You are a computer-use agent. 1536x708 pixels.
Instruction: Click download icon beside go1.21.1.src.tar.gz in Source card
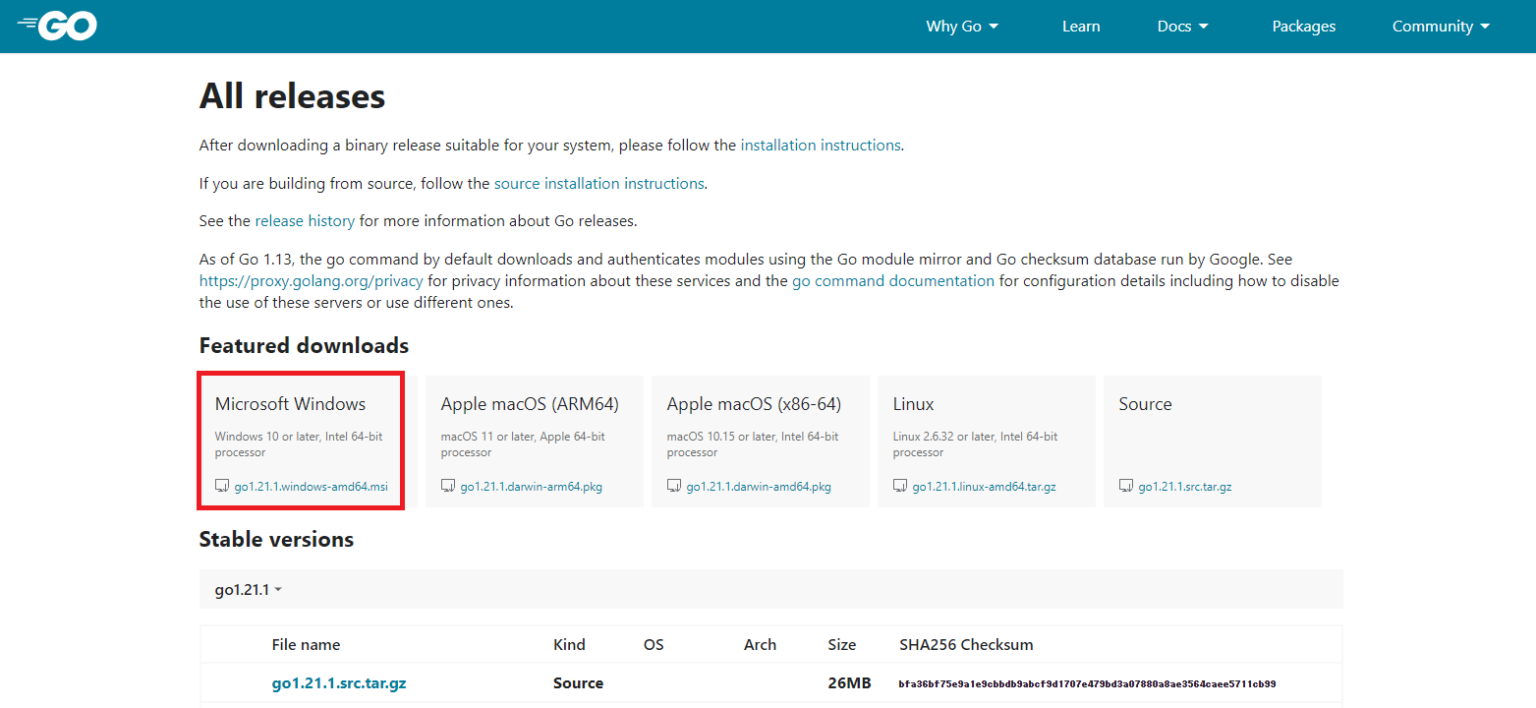pos(1126,486)
